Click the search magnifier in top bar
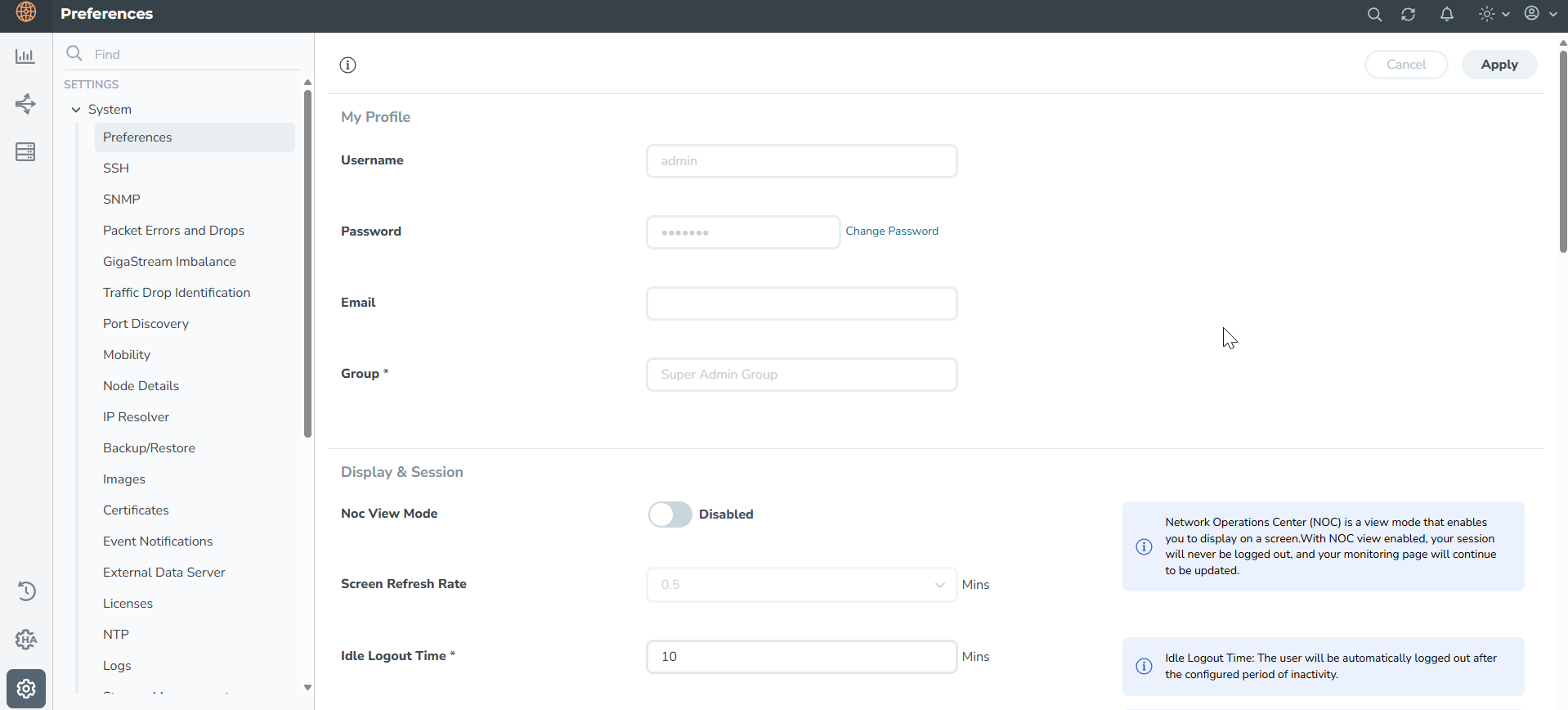1568x710 pixels. pyautogui.click(x=1374, y=15)
